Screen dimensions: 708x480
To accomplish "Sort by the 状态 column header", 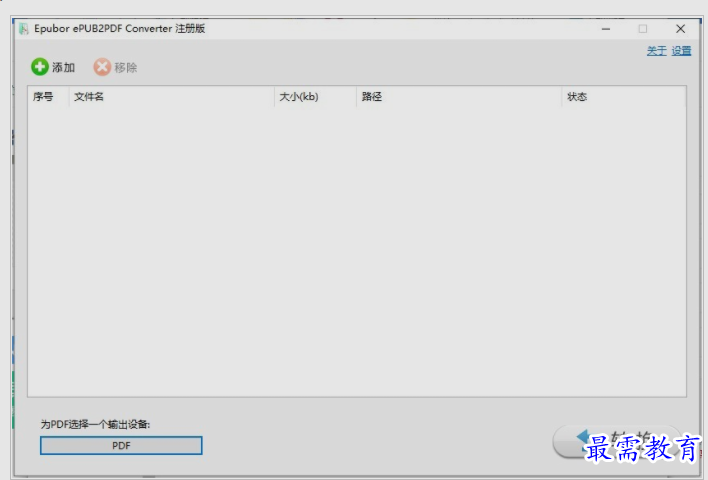I will (624, 97).
